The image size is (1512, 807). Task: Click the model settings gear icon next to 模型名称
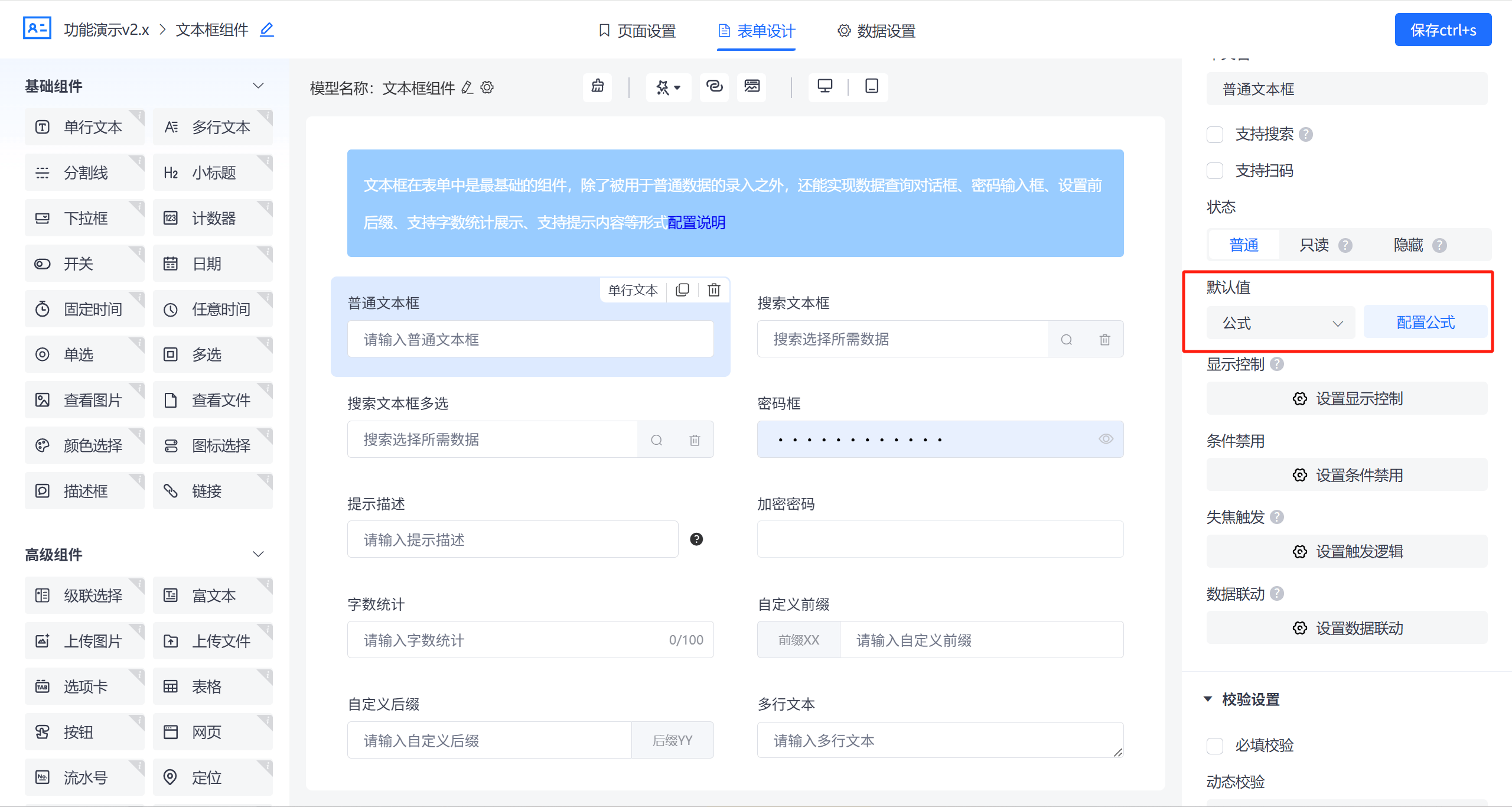point(487,88)
